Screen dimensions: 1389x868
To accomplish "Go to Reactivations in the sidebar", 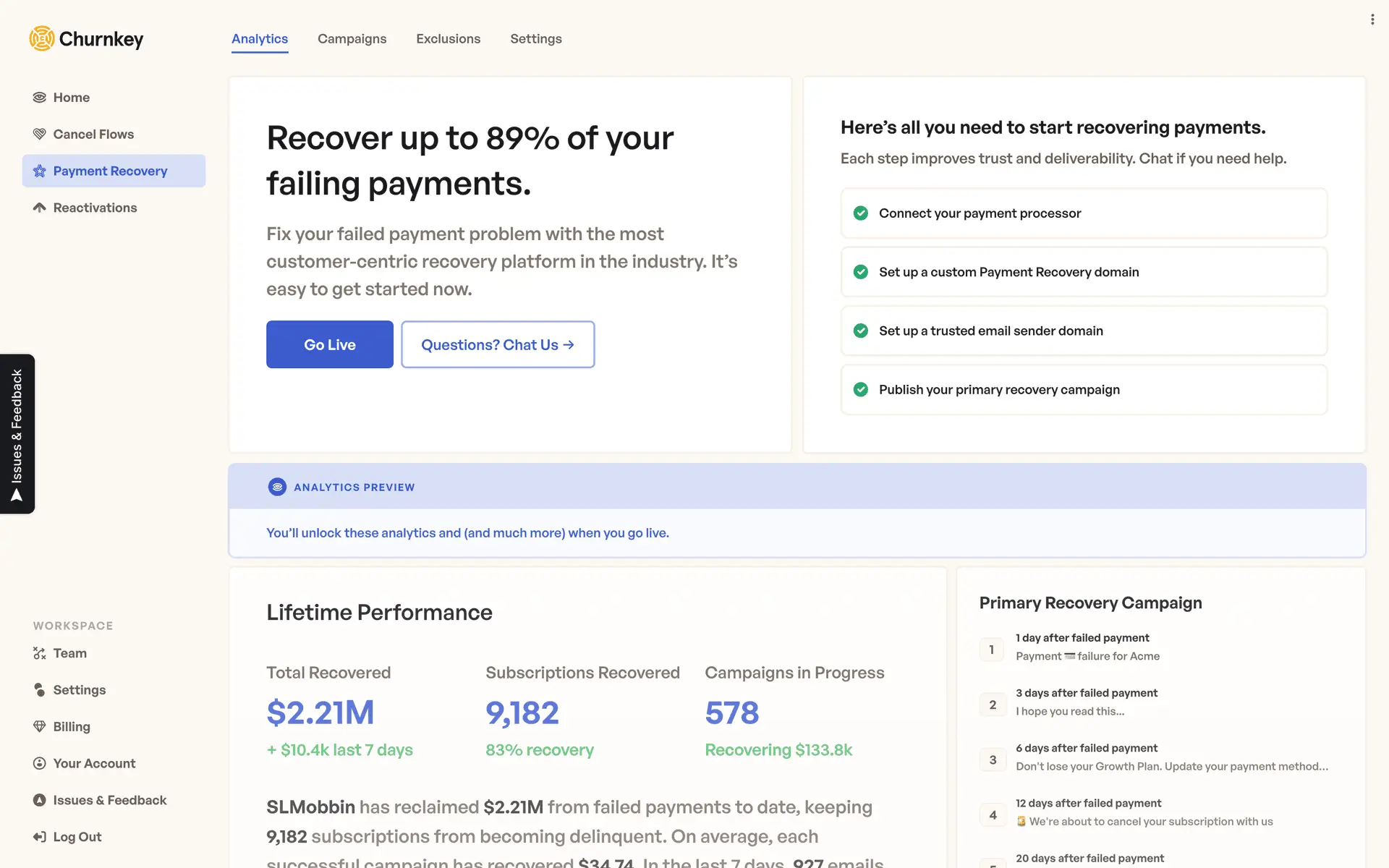I will [x=94, y=208].
